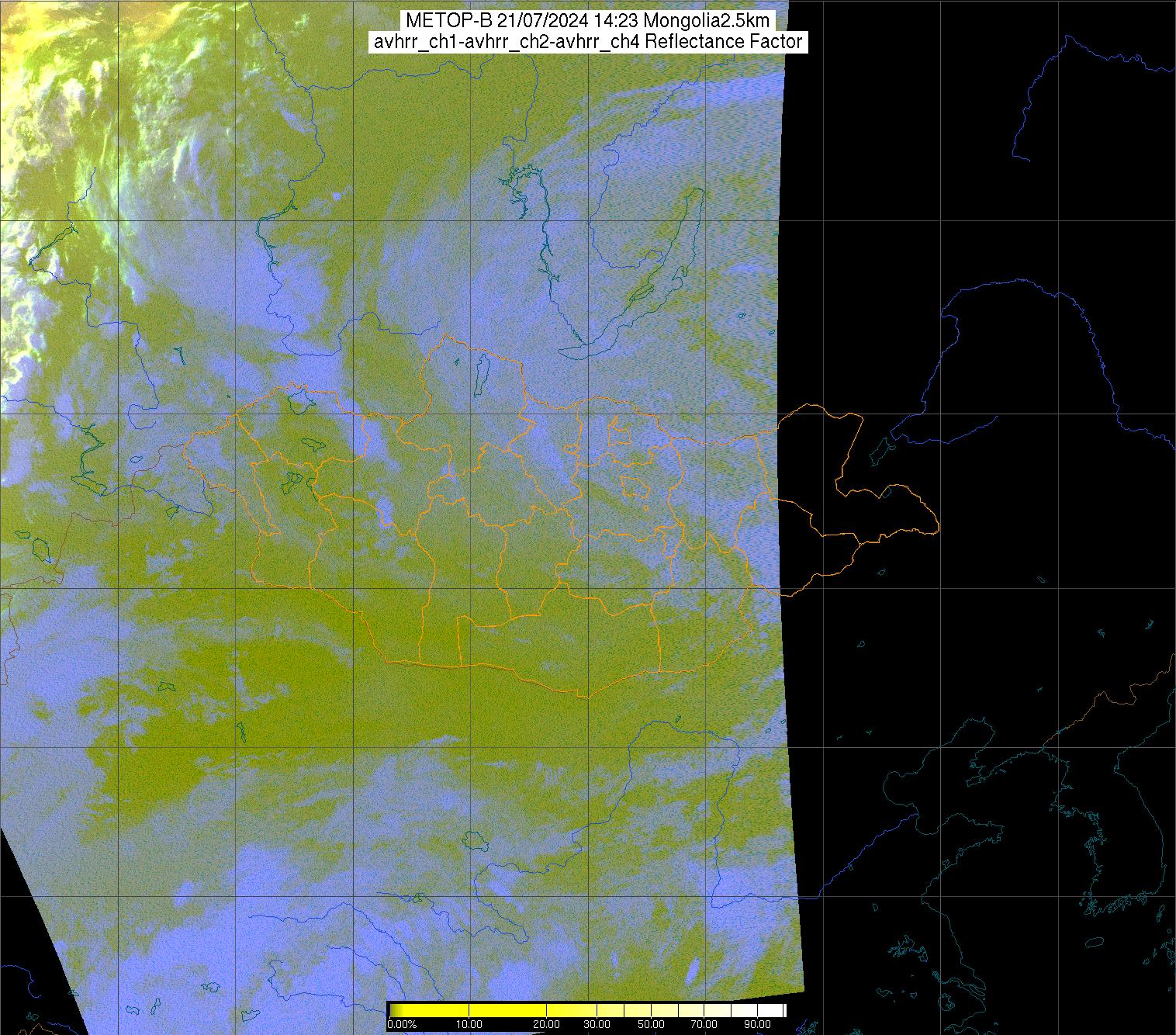The image size is (1176, 1035).
Task: Click the 'avhrr_ch1-avhrr_ch2-avhrr_ch4 Reflectance Factor' label
Action: (x=587, y=42)
